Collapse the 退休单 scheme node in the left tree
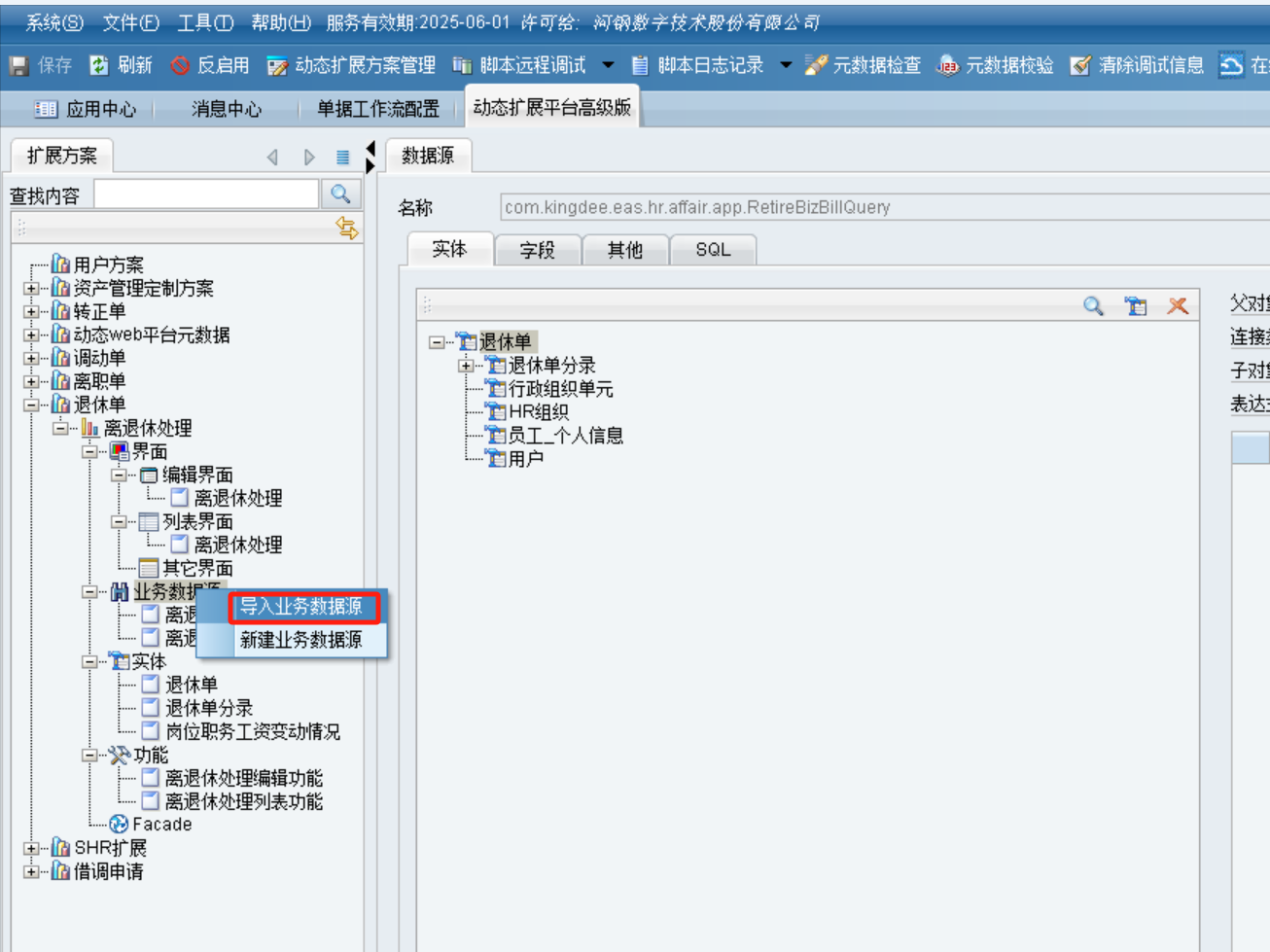The width and height of the screenshot is (1270, 952). coord(31,405)
